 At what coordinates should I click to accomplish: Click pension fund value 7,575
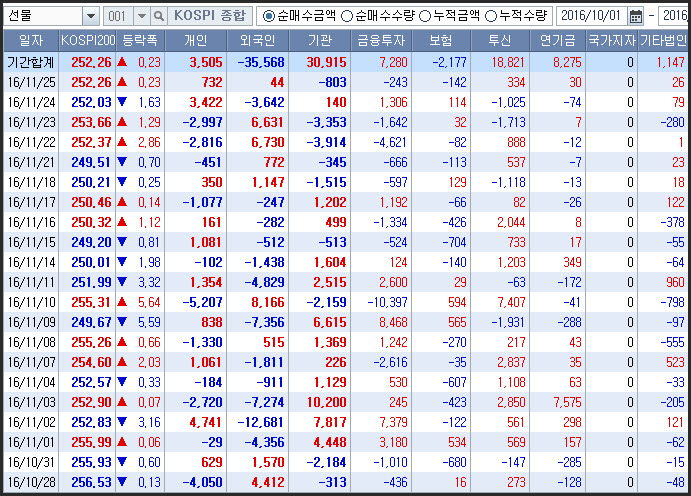pos(567,402)
